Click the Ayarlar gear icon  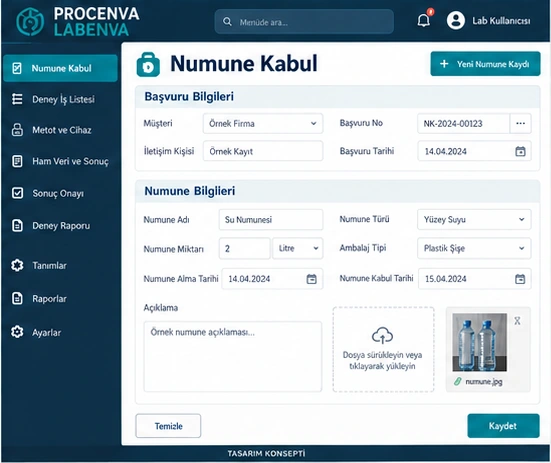click(17, 332)
